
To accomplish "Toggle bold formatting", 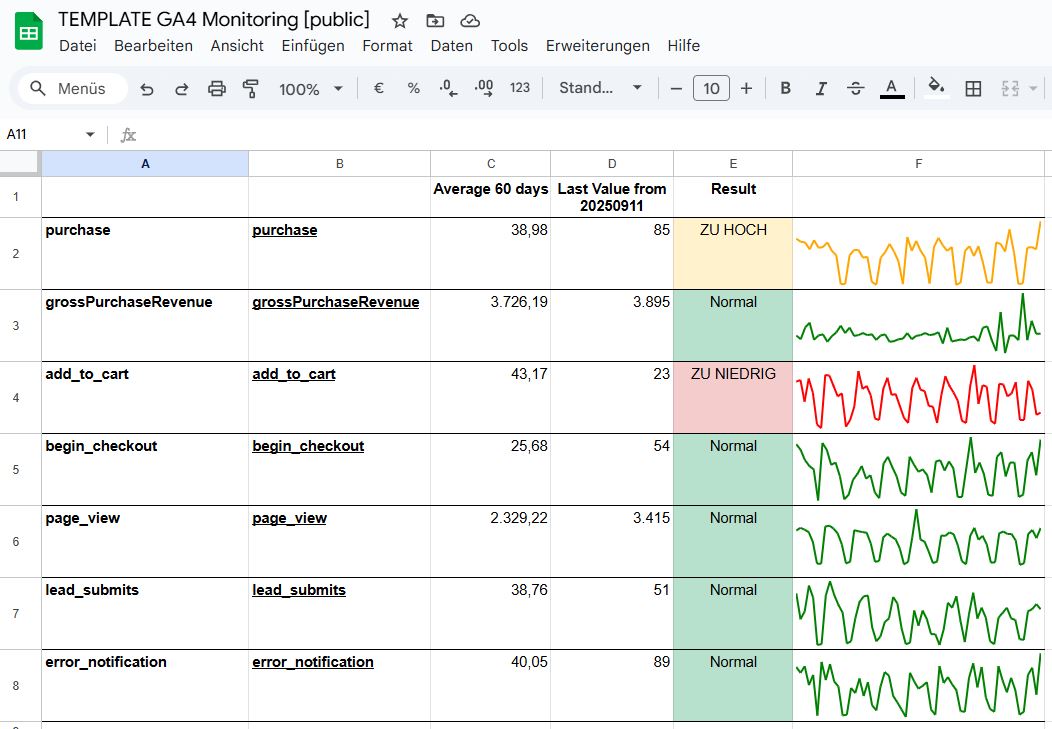I will click(x=785, y=89).
